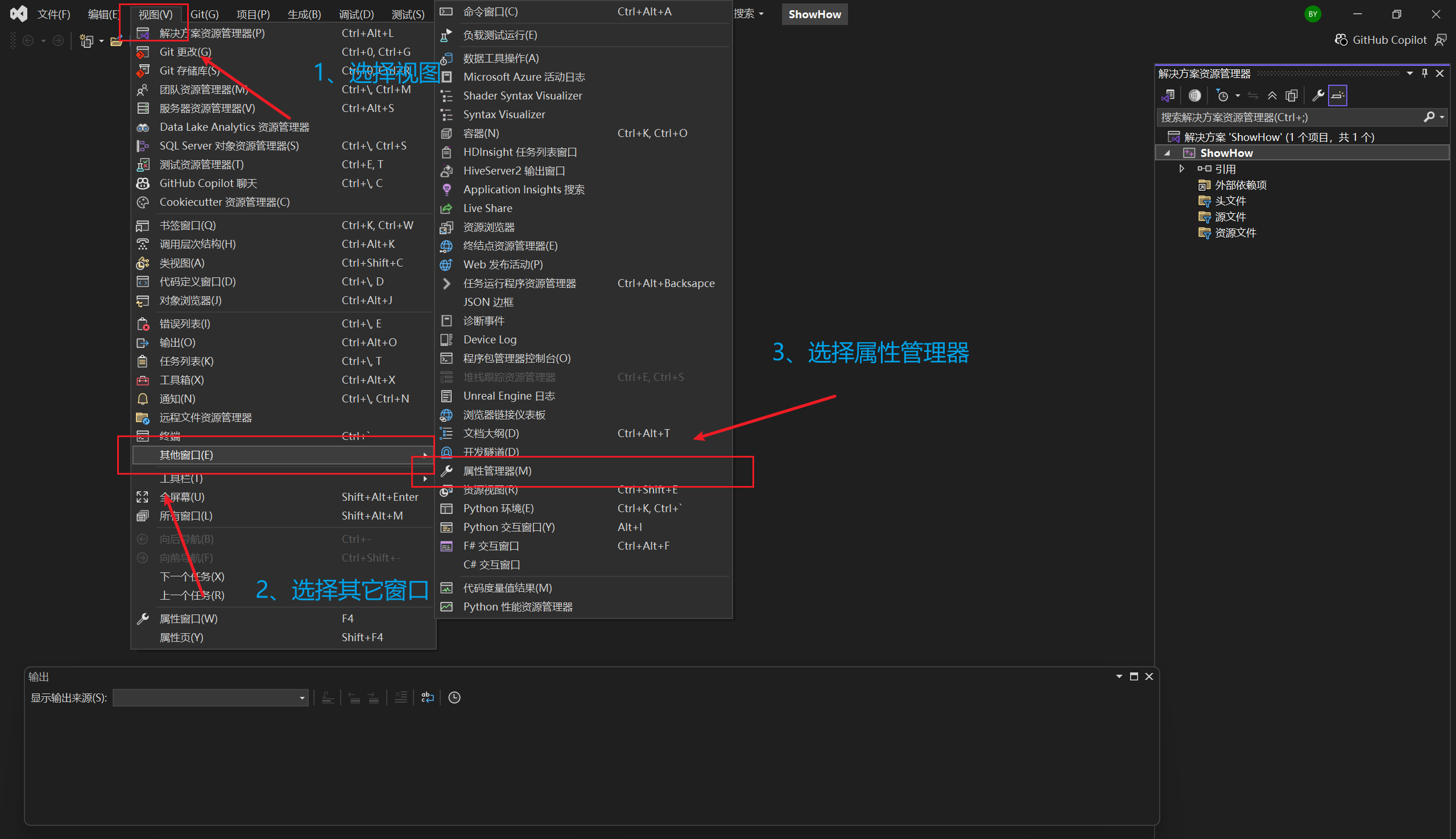Toggle 全屏幕(U) full screen mode
Image resolution: width=1456 pixels, height=839 pixels.
pyautogui.click(x=283, y=497)
